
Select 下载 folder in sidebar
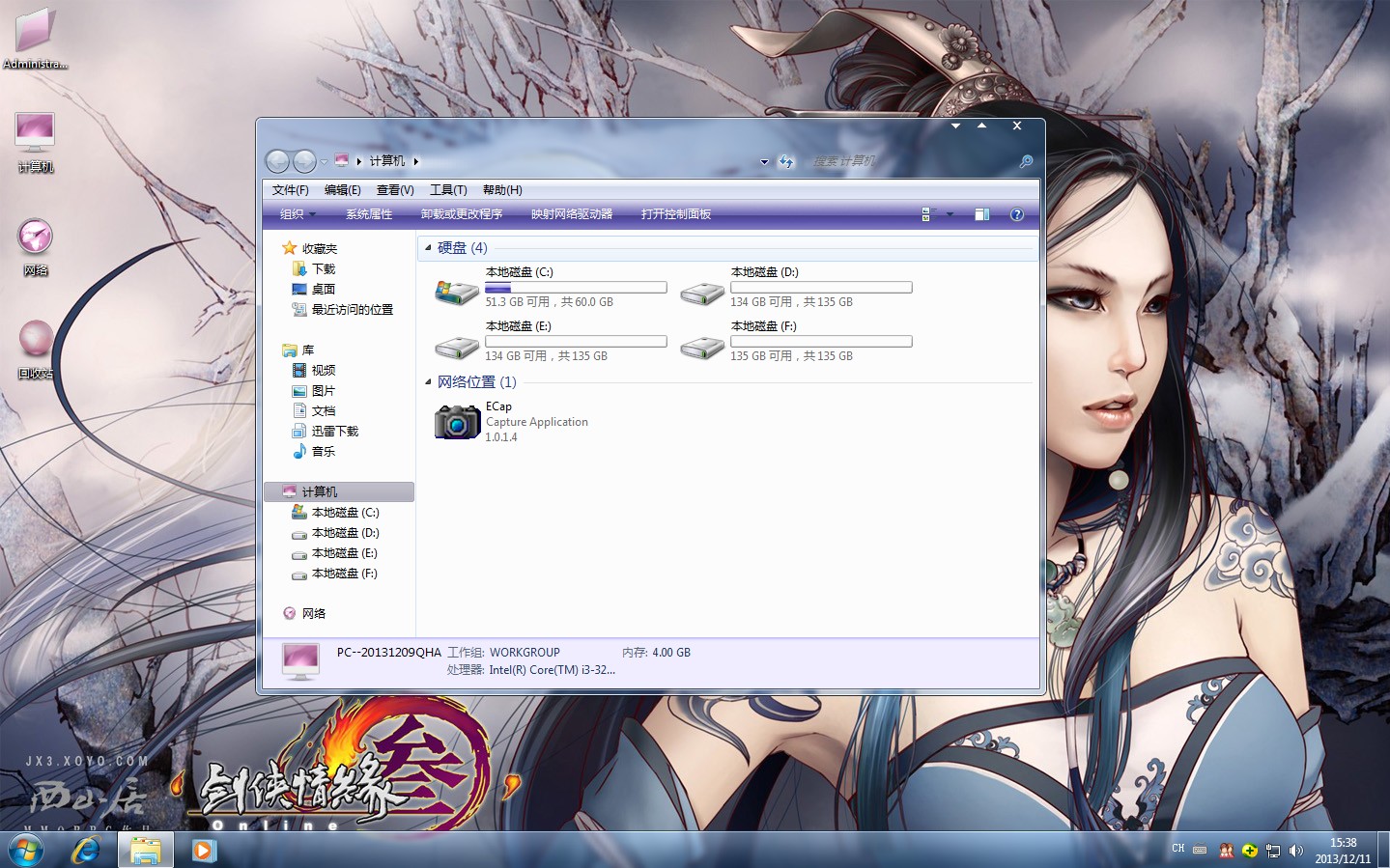[314, 269]
